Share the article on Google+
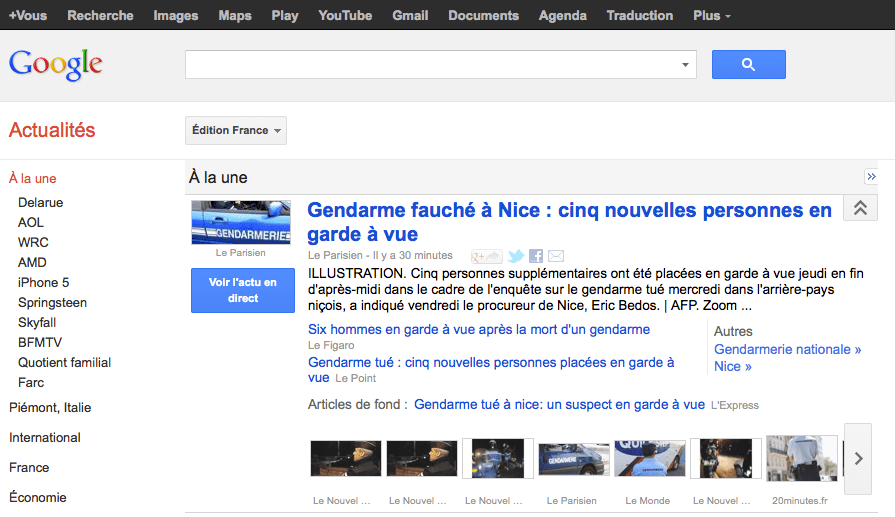 tap(485, 256)
